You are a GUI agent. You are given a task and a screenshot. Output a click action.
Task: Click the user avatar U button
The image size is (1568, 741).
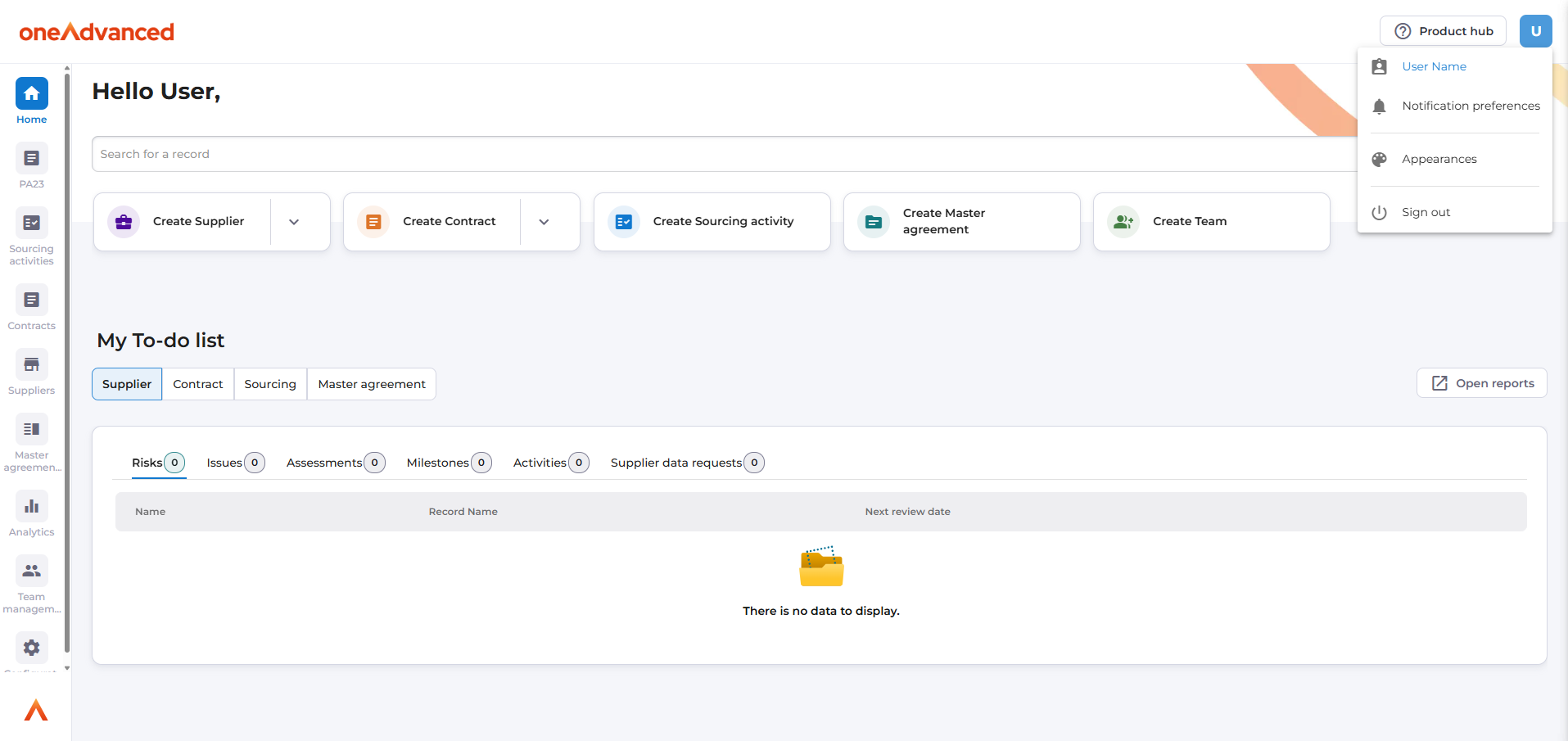point(1535,31)
